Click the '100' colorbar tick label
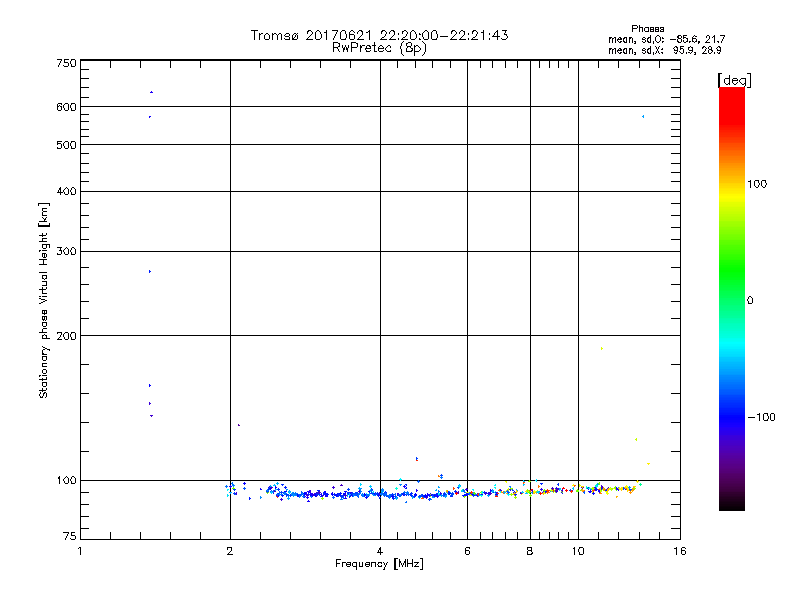800x600 pixels. coord(757,184)
